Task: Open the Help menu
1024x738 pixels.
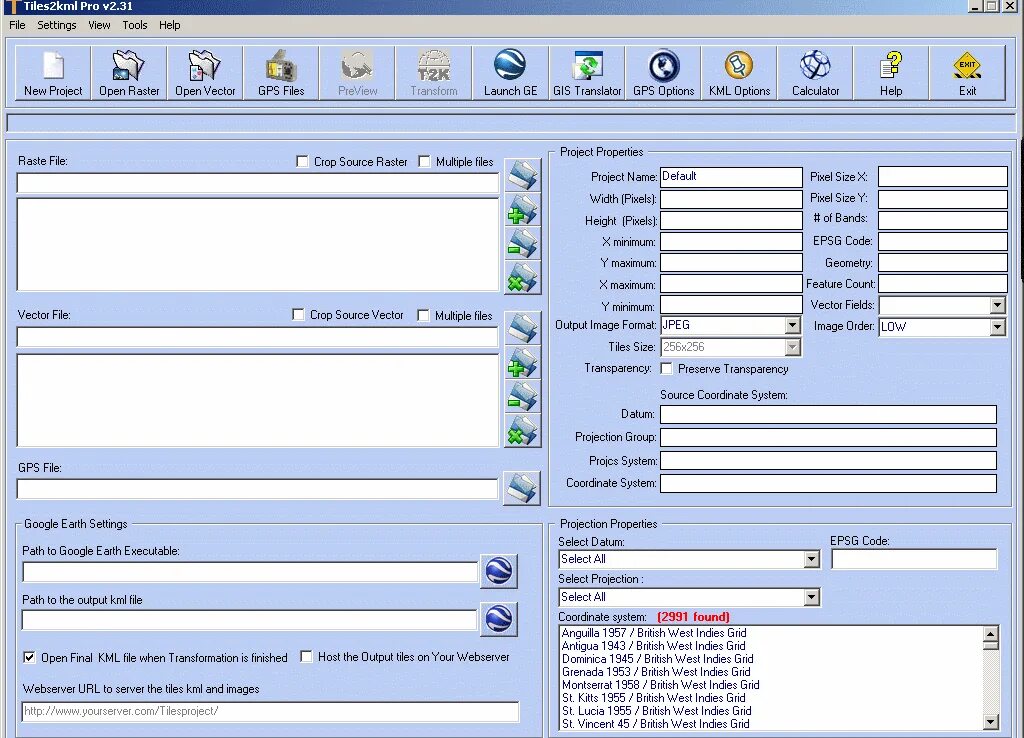Action: click(169, 25)
